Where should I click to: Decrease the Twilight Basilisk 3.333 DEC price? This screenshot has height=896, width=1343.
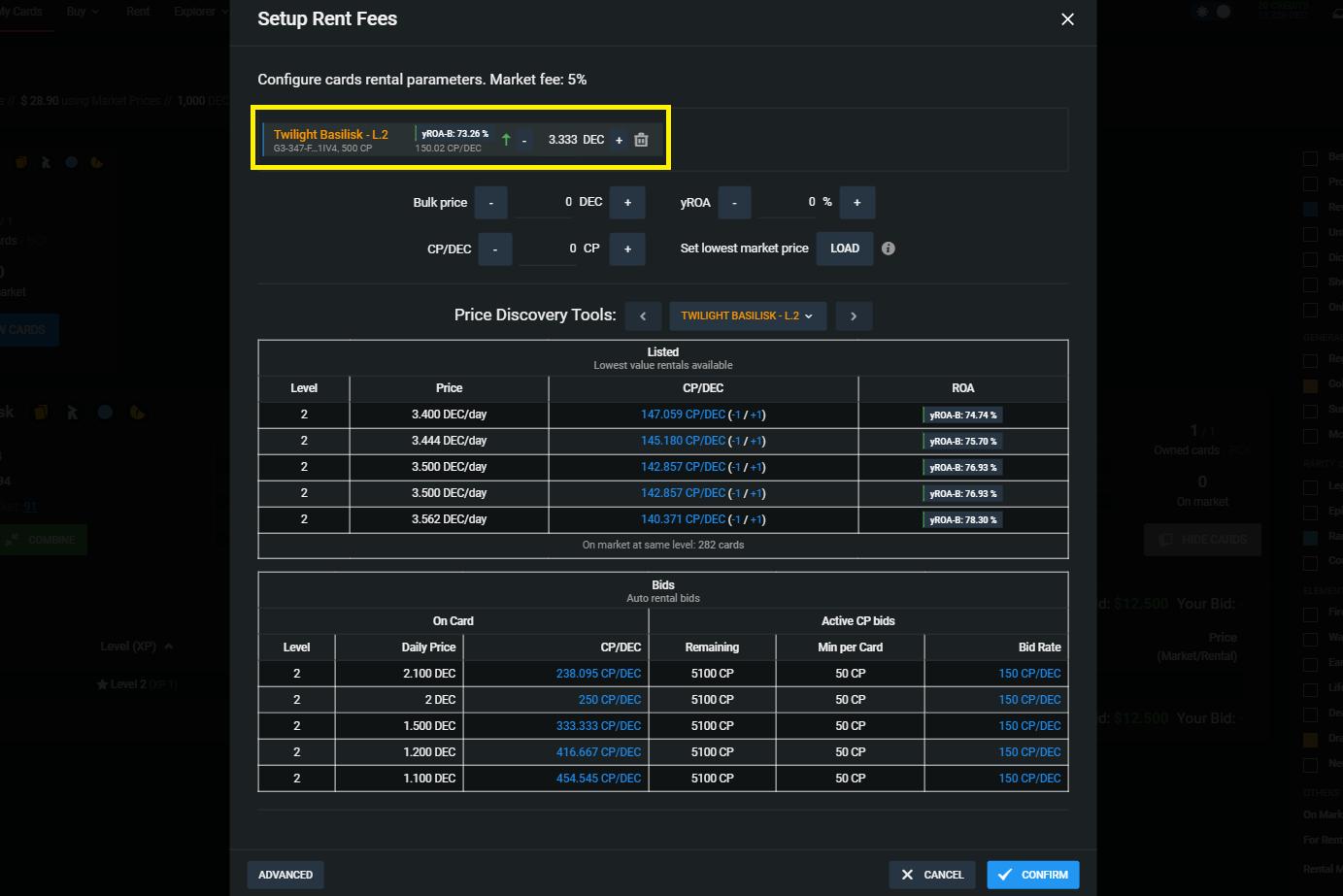pos(524,141)
